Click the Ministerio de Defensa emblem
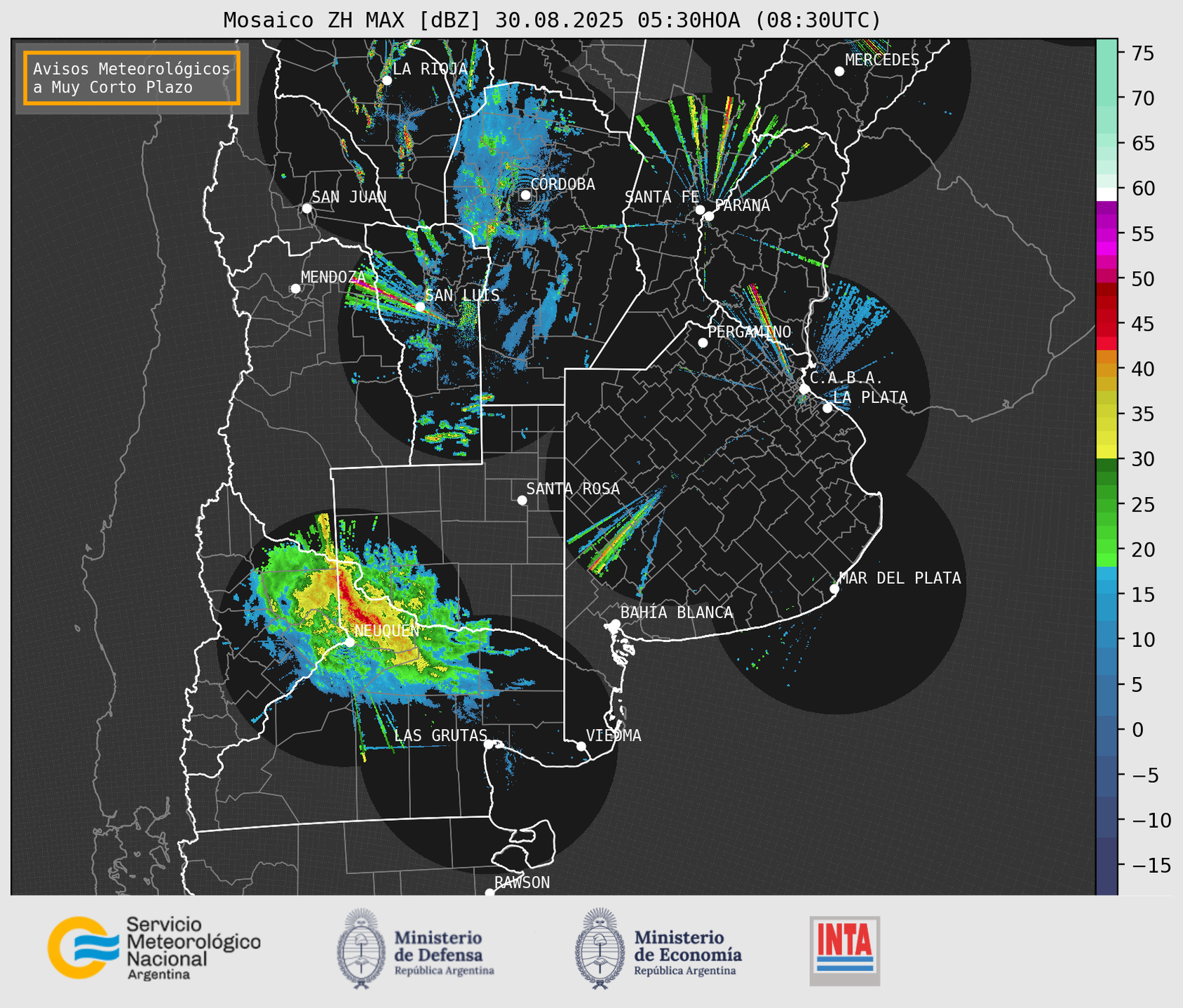1183x1008 pixels. (361, 948)
